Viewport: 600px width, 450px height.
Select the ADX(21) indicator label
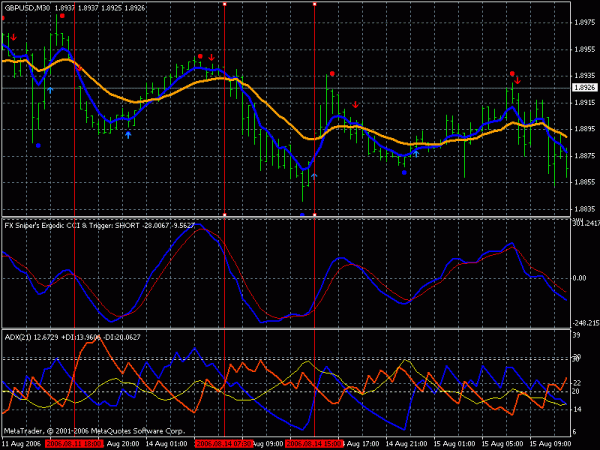point(72,337)
